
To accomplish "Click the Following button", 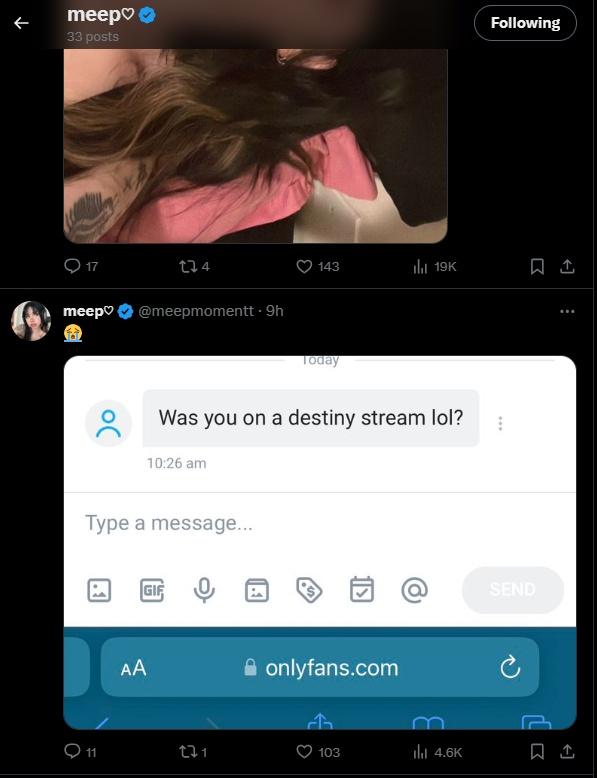I will coord(525,23).
